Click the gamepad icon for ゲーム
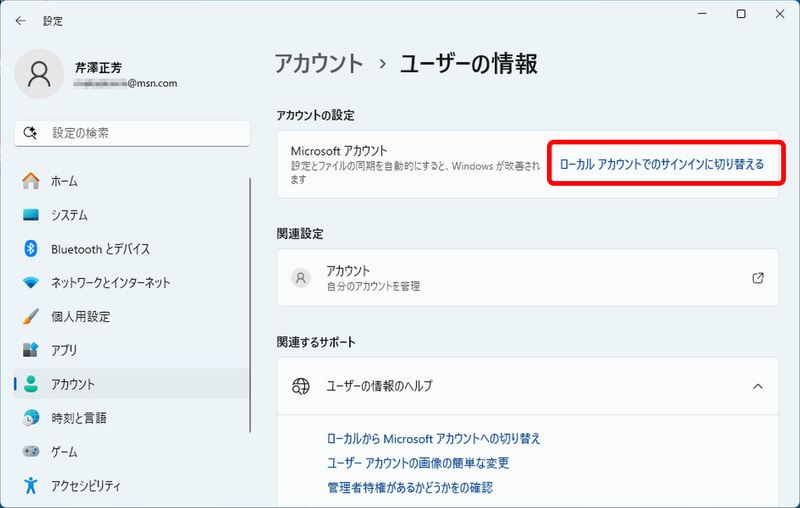Image resolution: width=800 pixels, height=508 pixels. pos(31,451)
